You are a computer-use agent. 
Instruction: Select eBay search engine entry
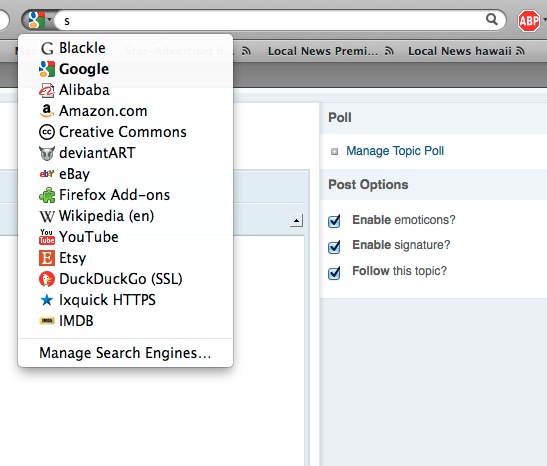(x=126, y=174)
